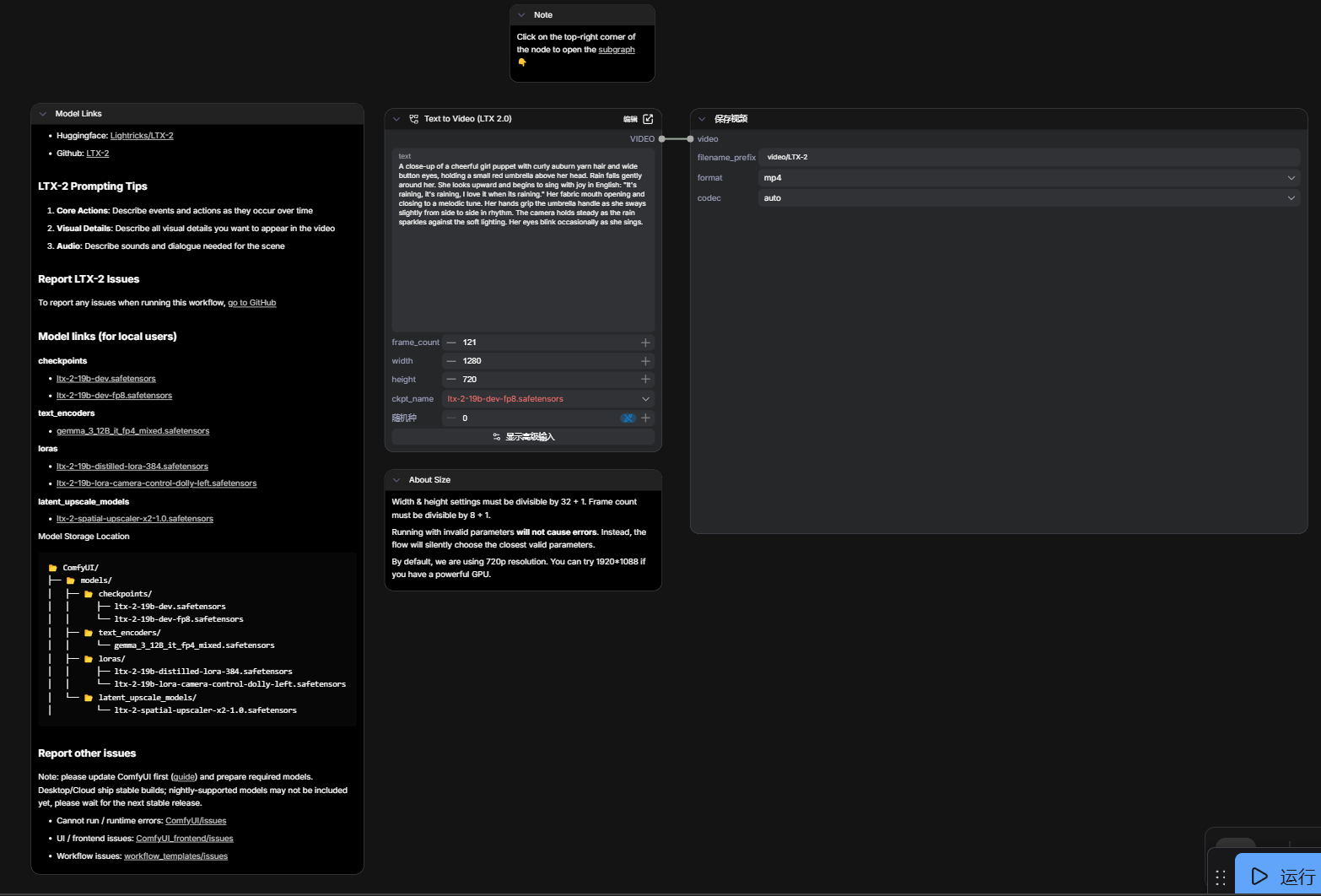Follow the 'go to GitHub' link
The height and width of the screenshot is (896, 1321).
point(252,303)
